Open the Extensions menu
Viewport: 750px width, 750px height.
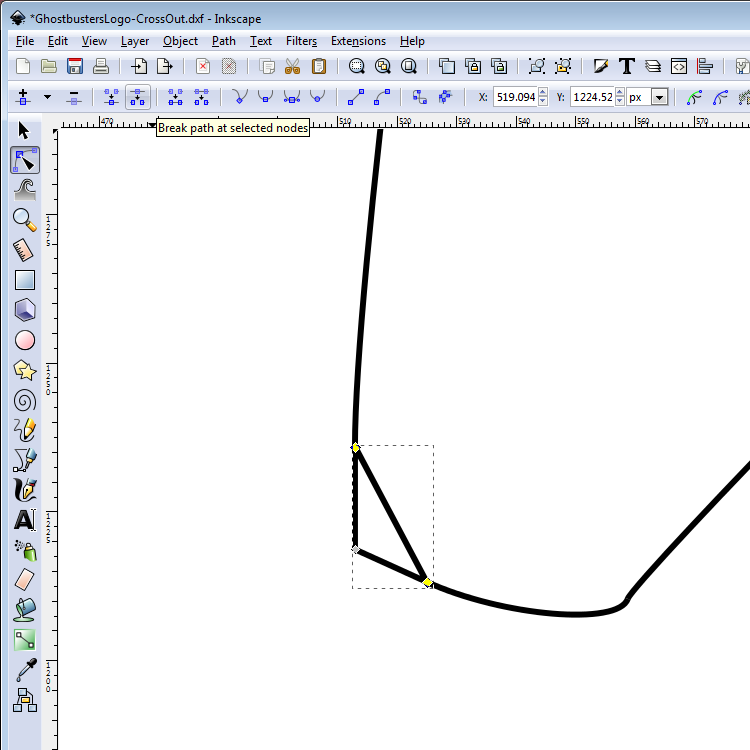tap(358, 41)
